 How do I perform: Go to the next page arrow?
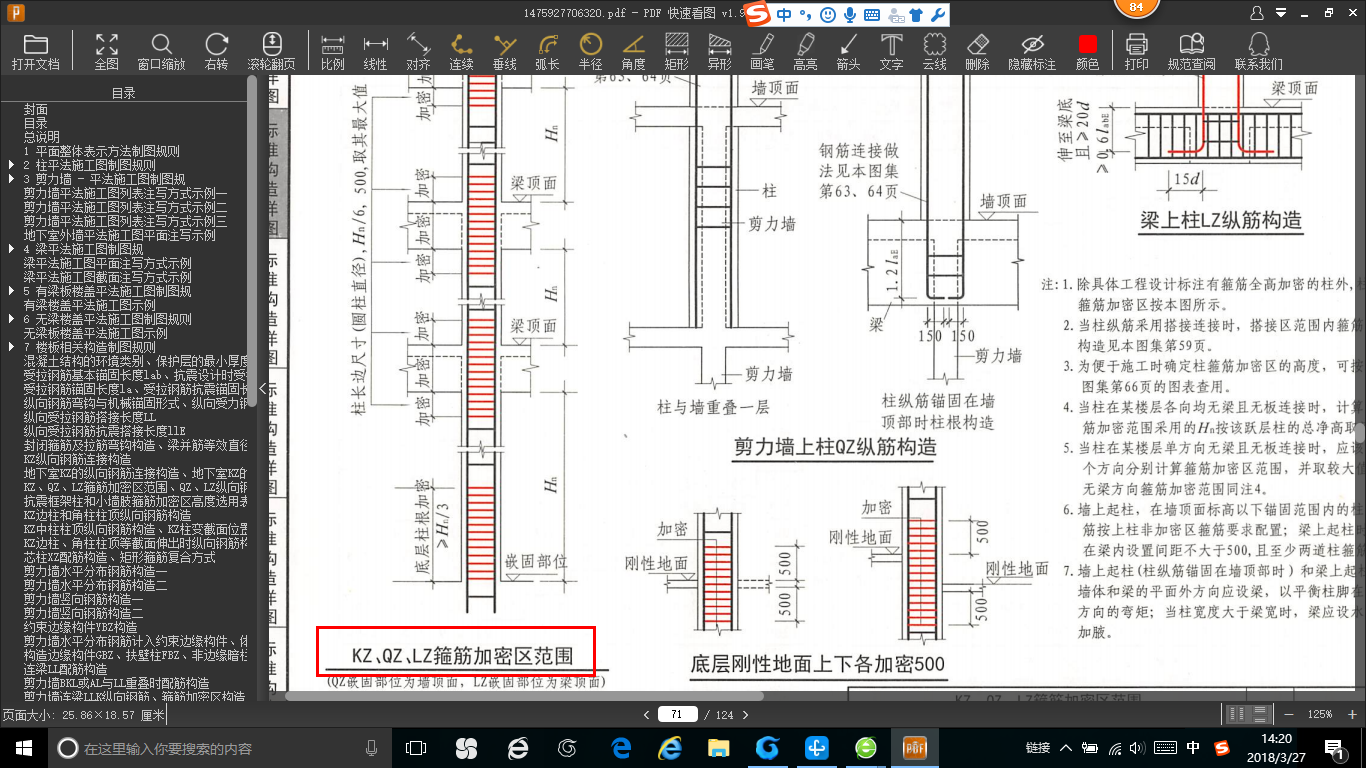pos(745,715)
